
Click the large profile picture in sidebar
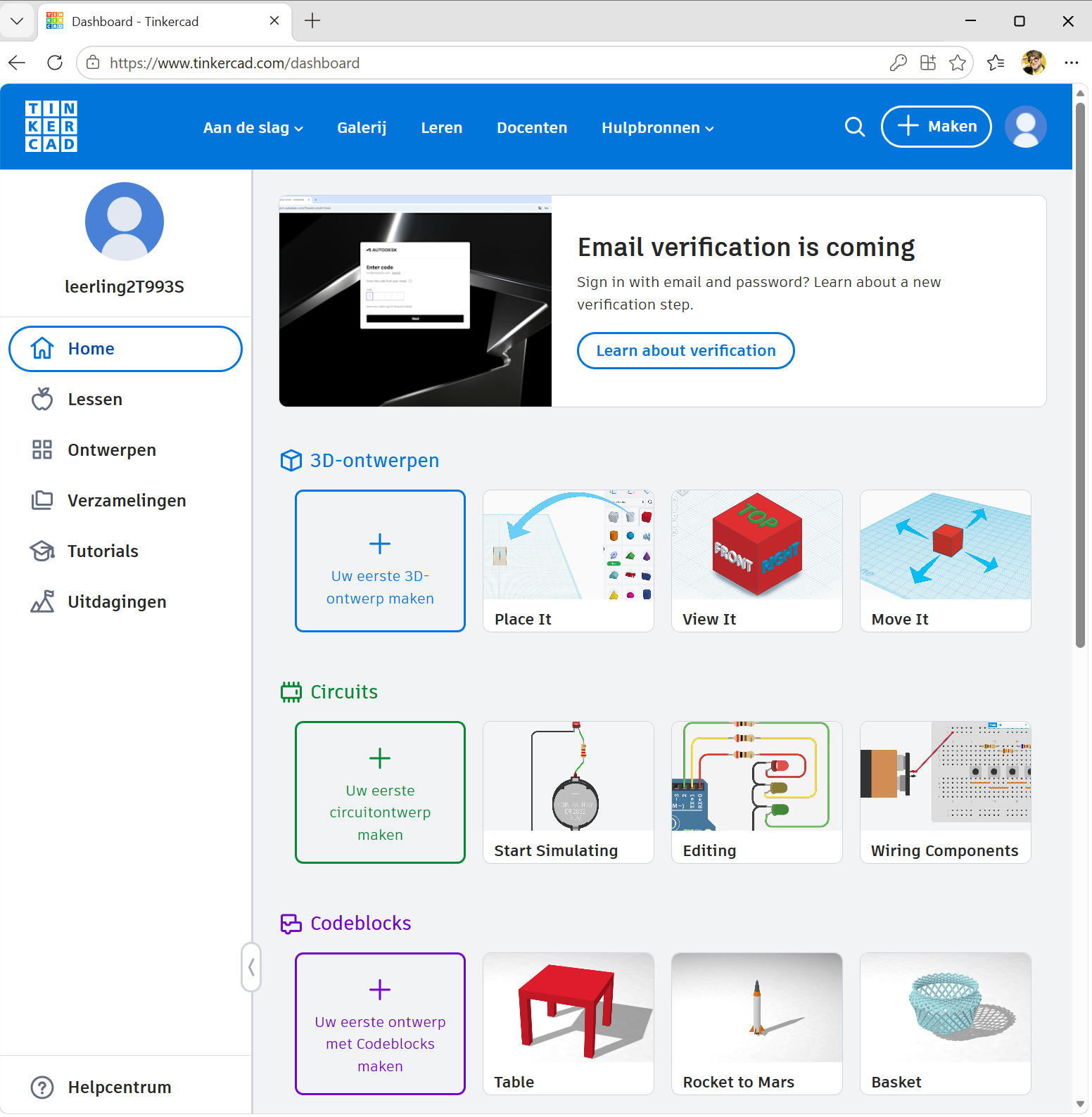pos(125,222)
